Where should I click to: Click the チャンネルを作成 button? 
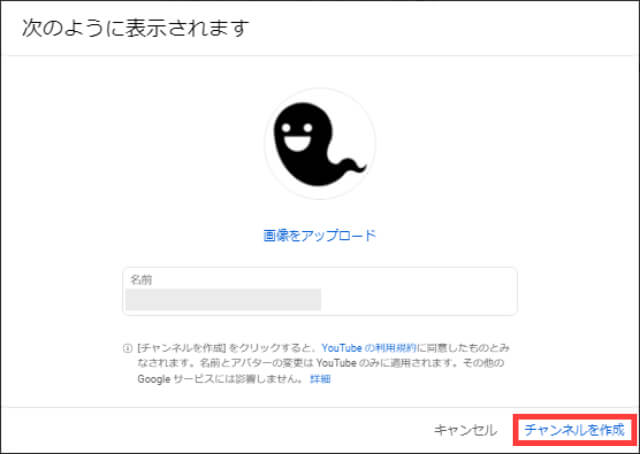pyautogui.click(x=574, y=430)
